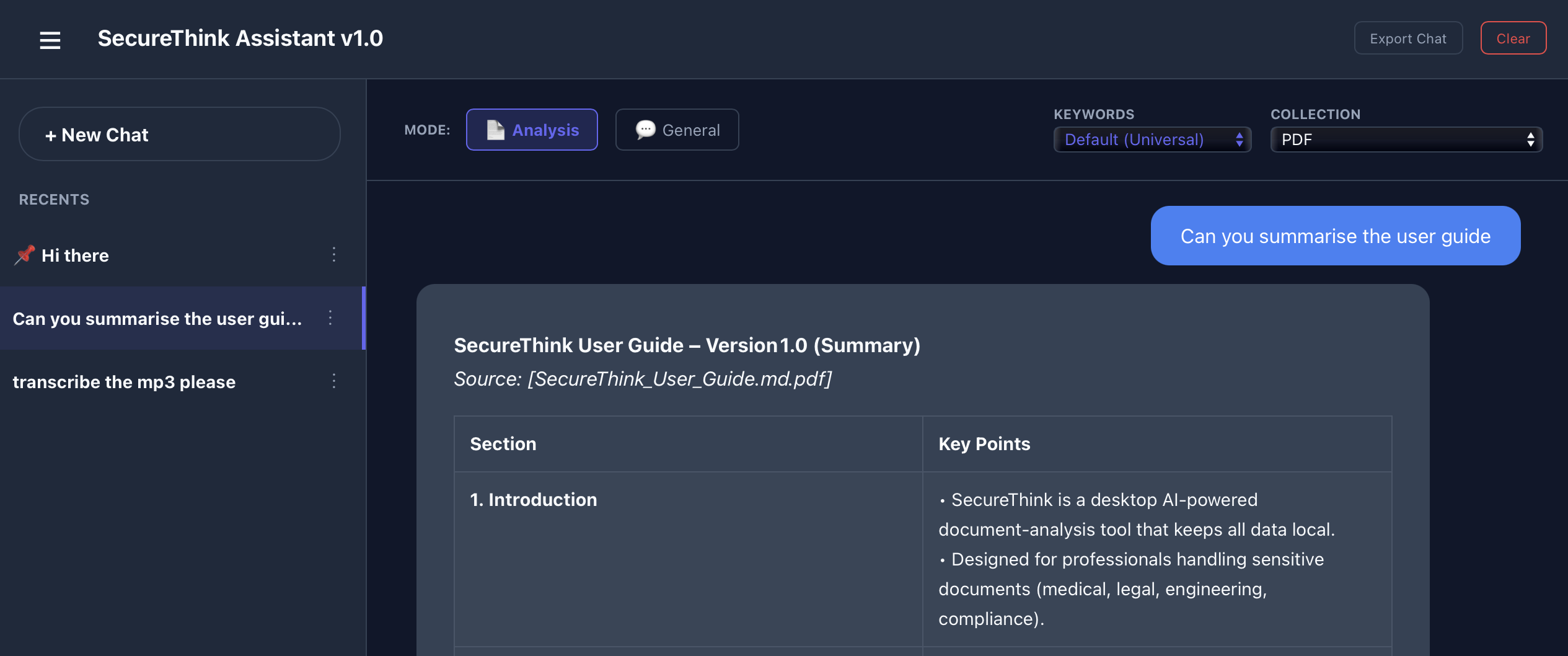The width and height of the screenshot is (1568, 656).
Task: Switch mode to General
Action: pos(677,130)
